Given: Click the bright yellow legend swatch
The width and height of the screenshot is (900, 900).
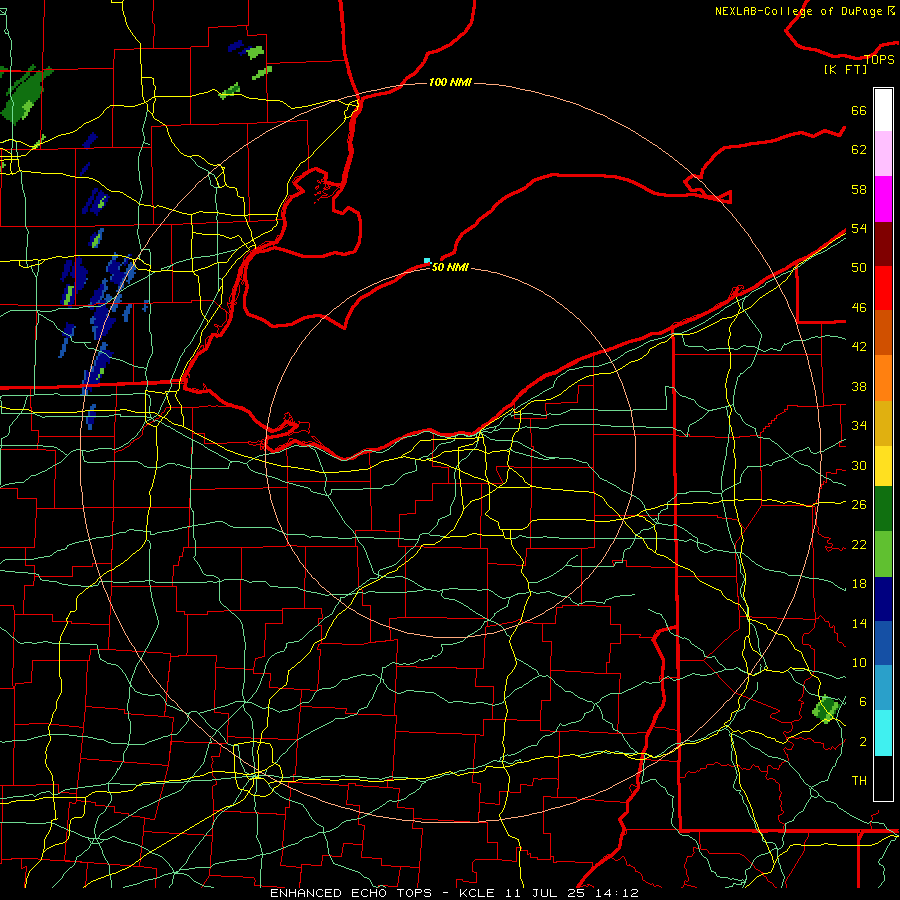Looking at the screenshot, I should [x=883, y=465].
